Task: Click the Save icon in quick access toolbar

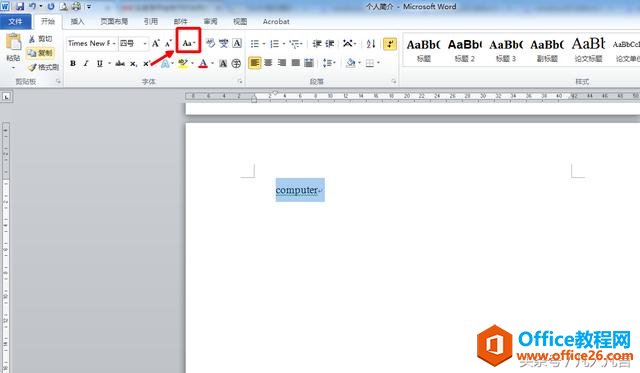Action: point(19,6)
